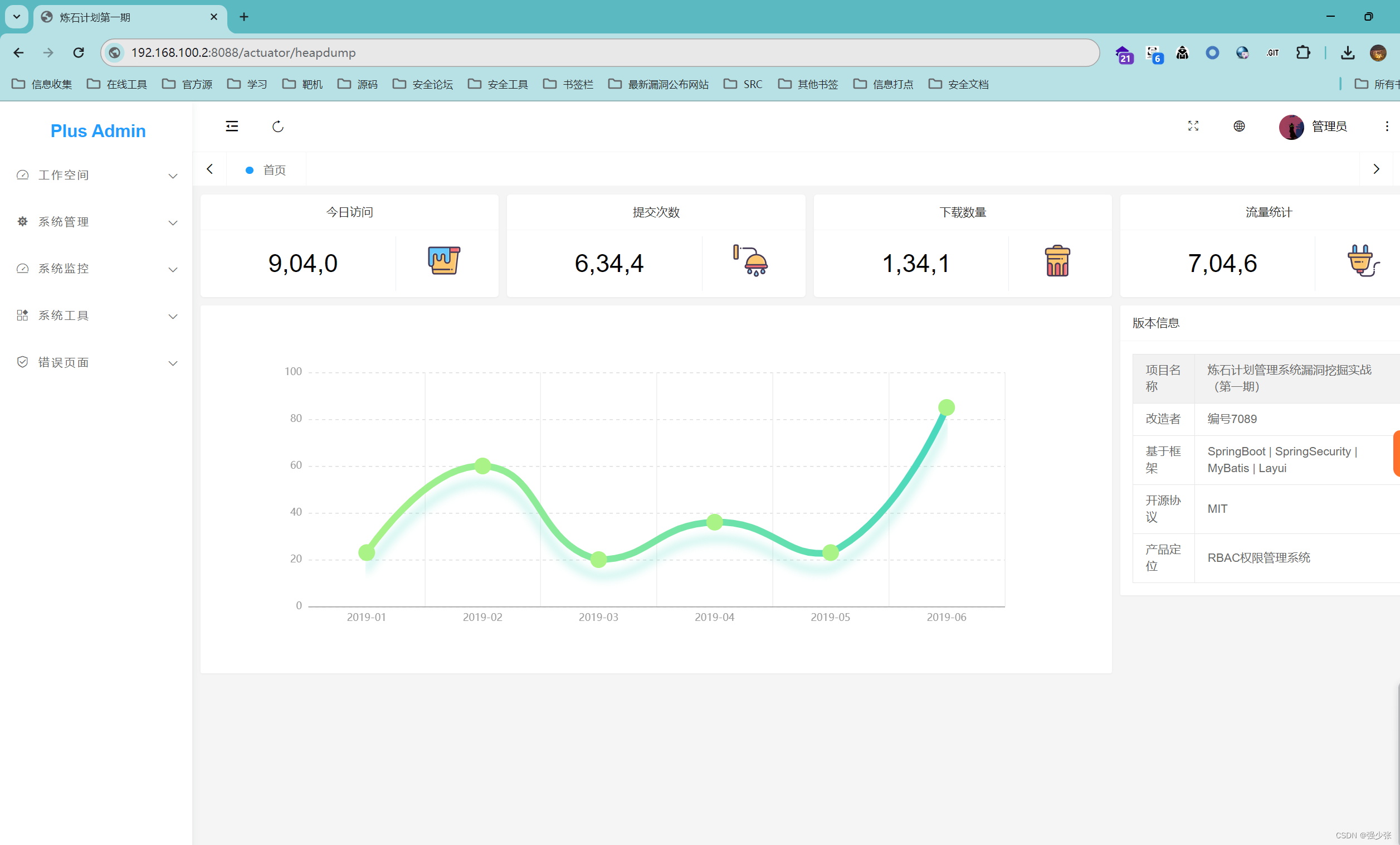Open the 信息打点 bookmark folder
1400x845 pixels.
(884, 84)
